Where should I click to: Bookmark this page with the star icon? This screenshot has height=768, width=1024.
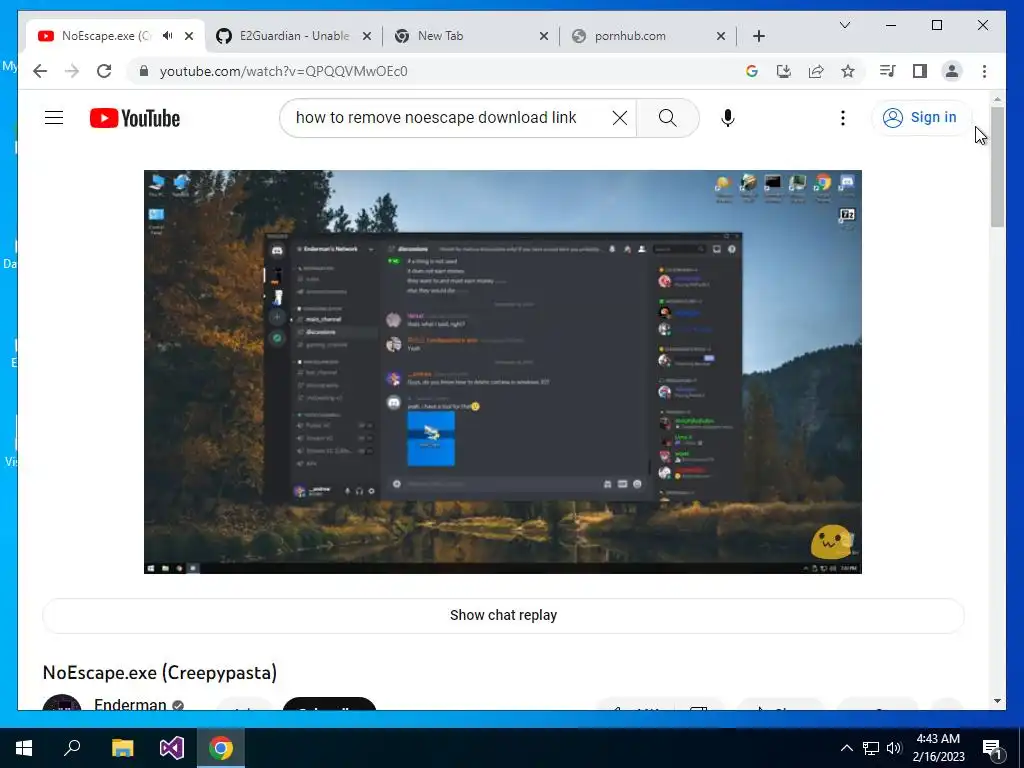coord(848,71)
